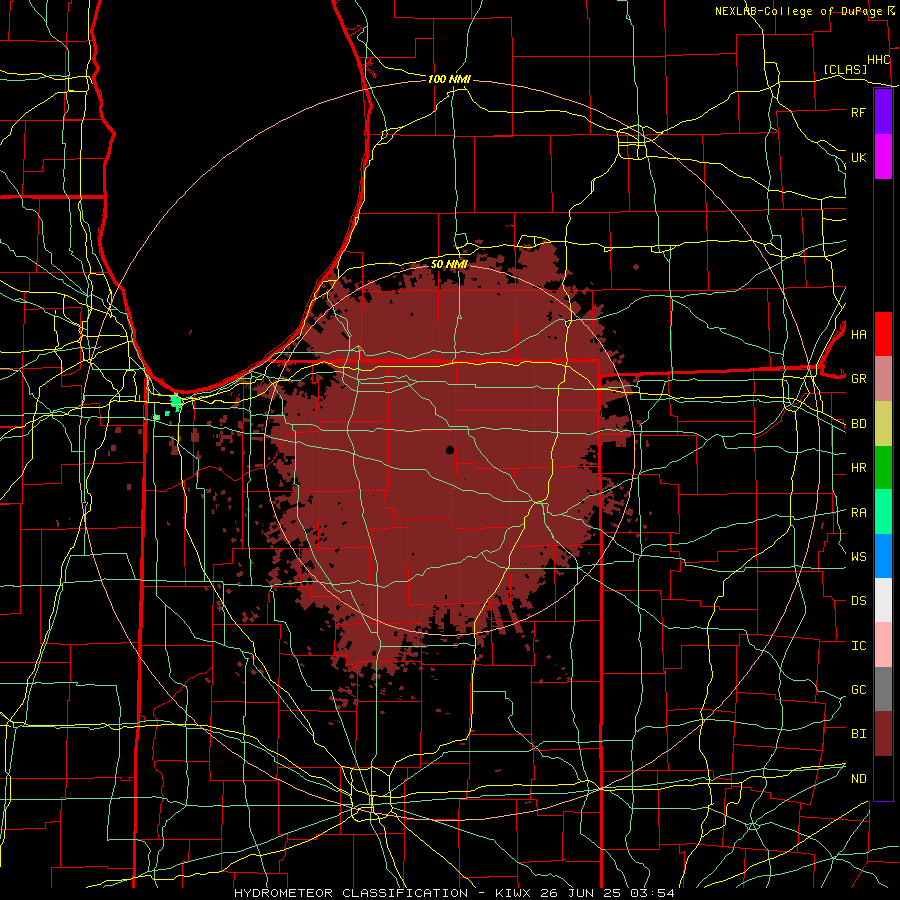This screenshot has height=900, width=900.
Task: Pick the yellow BD big drops swatch
Action: [x=883, y=424]
